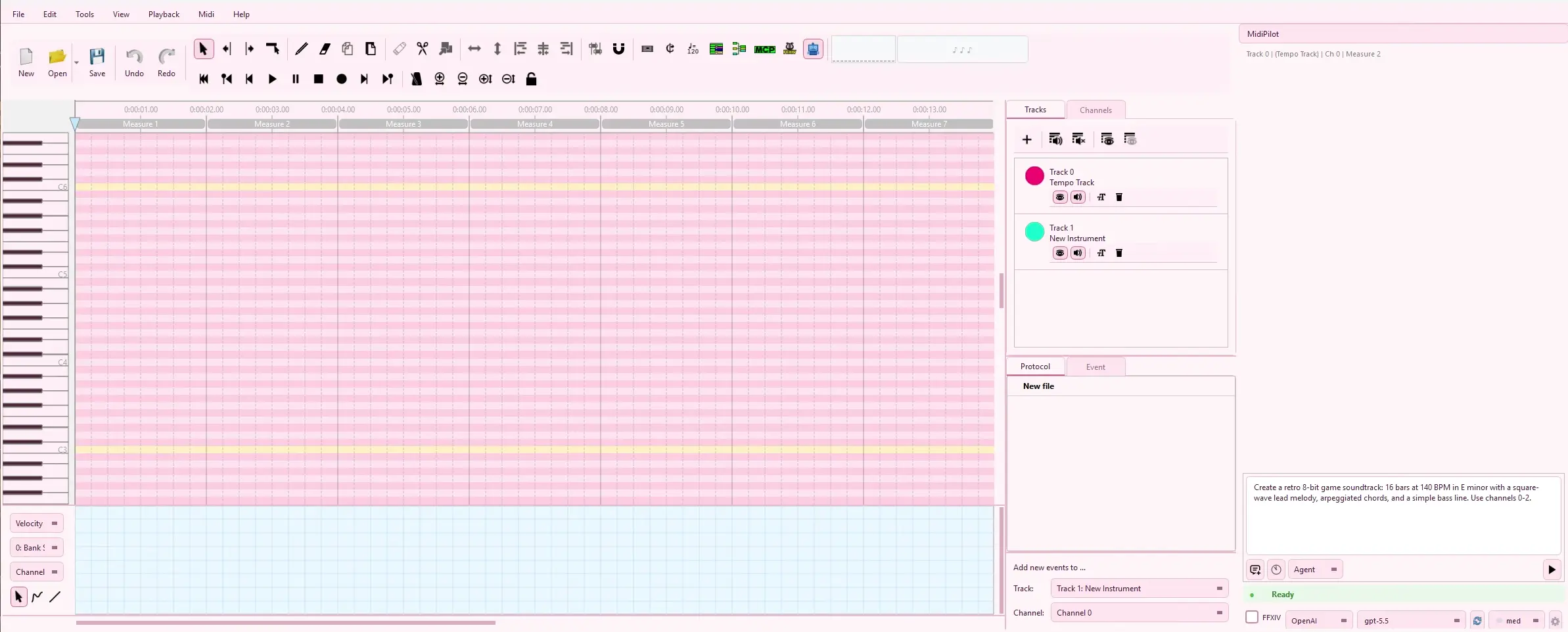The width and height of the screenshot is (1568, 632).
Task: Toggle Track 0 audible speaker
Action: coord(1078,197)
